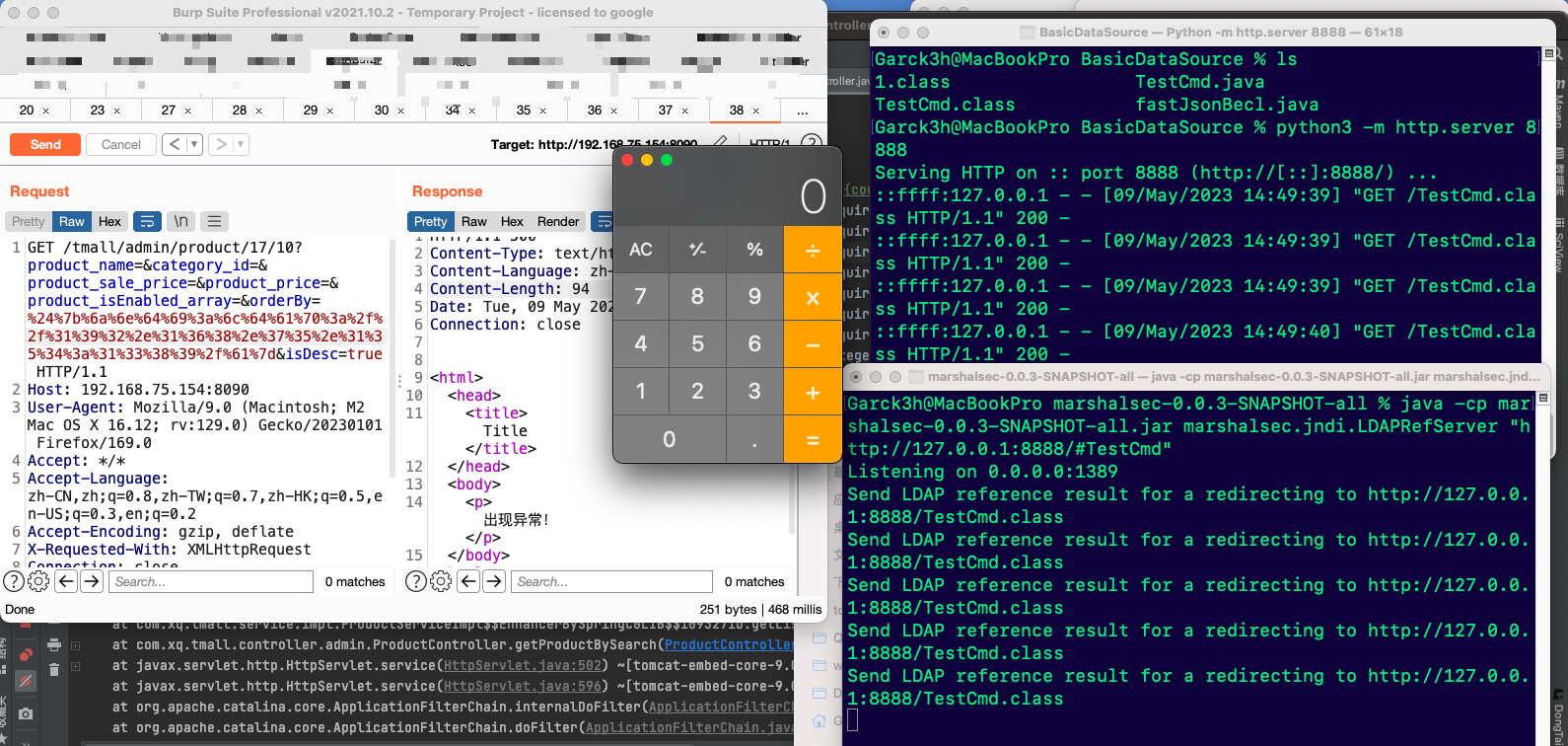
Task: Select the Raw view in Request panel
Action: (x=72, y=221)
